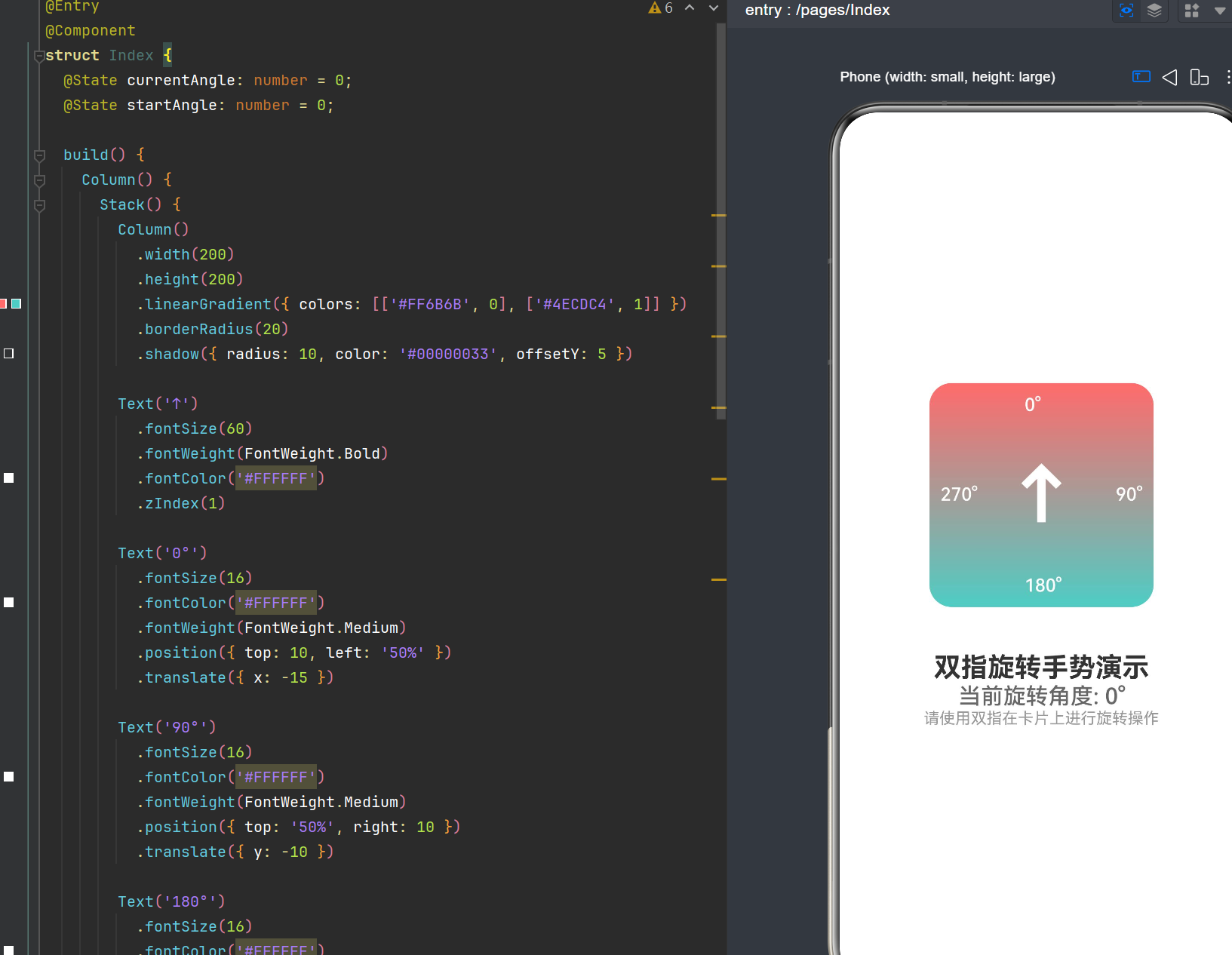This screenshot has height=955, width=1232.
Task: Click the .translate({ x: -15 }) line
Action: click(235, 678)
